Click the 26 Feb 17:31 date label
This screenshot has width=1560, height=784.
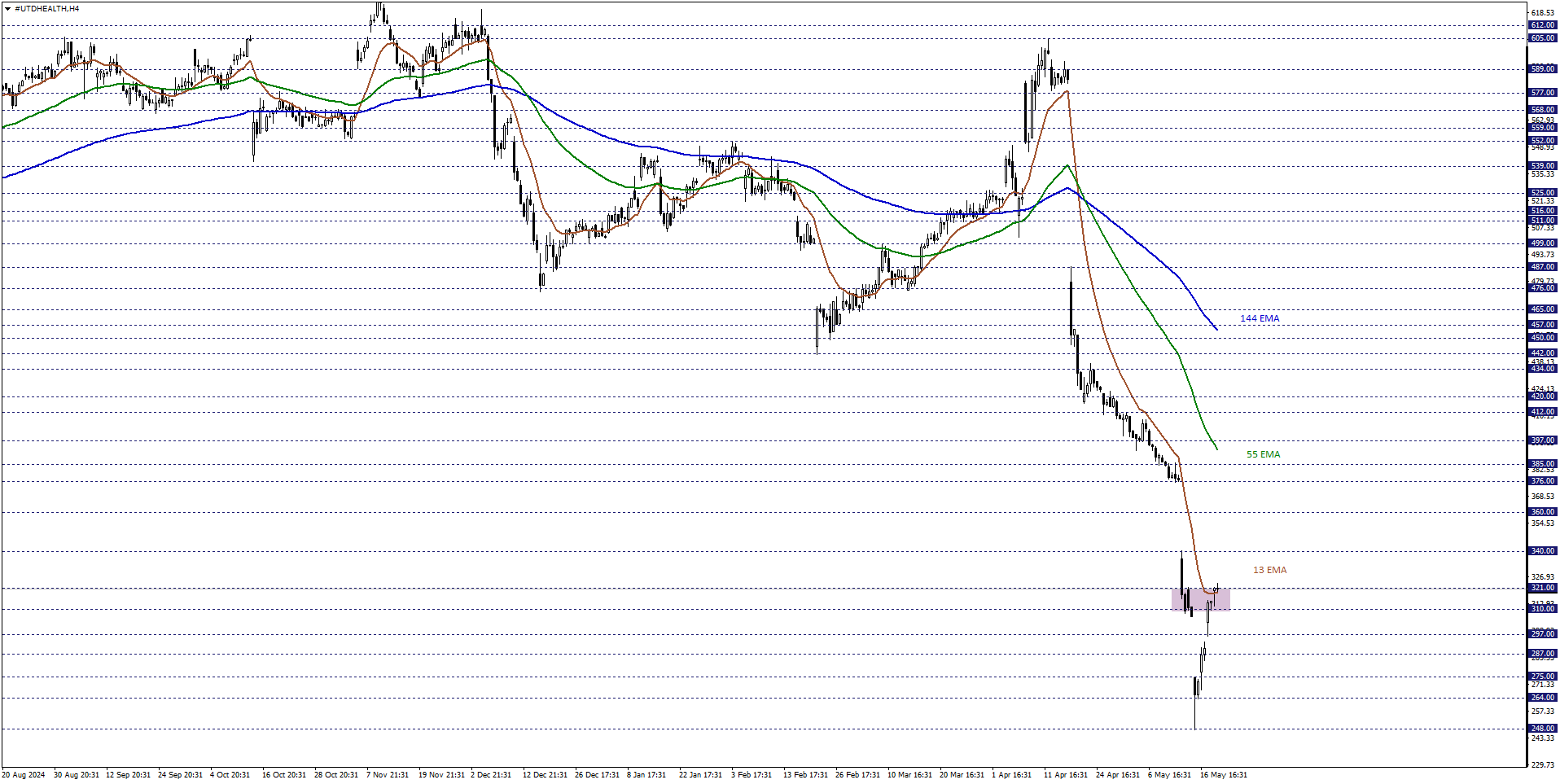tap(857, 775)
